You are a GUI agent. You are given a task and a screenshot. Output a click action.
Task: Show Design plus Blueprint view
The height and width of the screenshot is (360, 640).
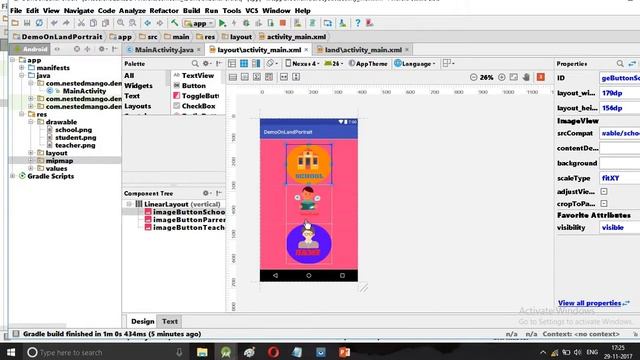click(256, 64)
